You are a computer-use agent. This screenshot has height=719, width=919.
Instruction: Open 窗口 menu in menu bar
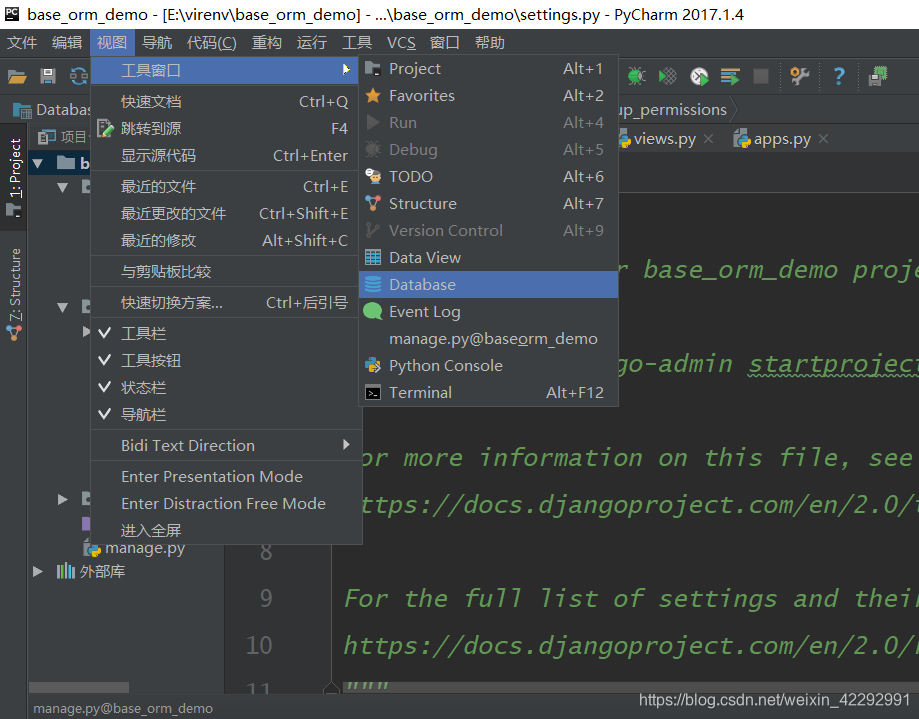coord(444,42)
